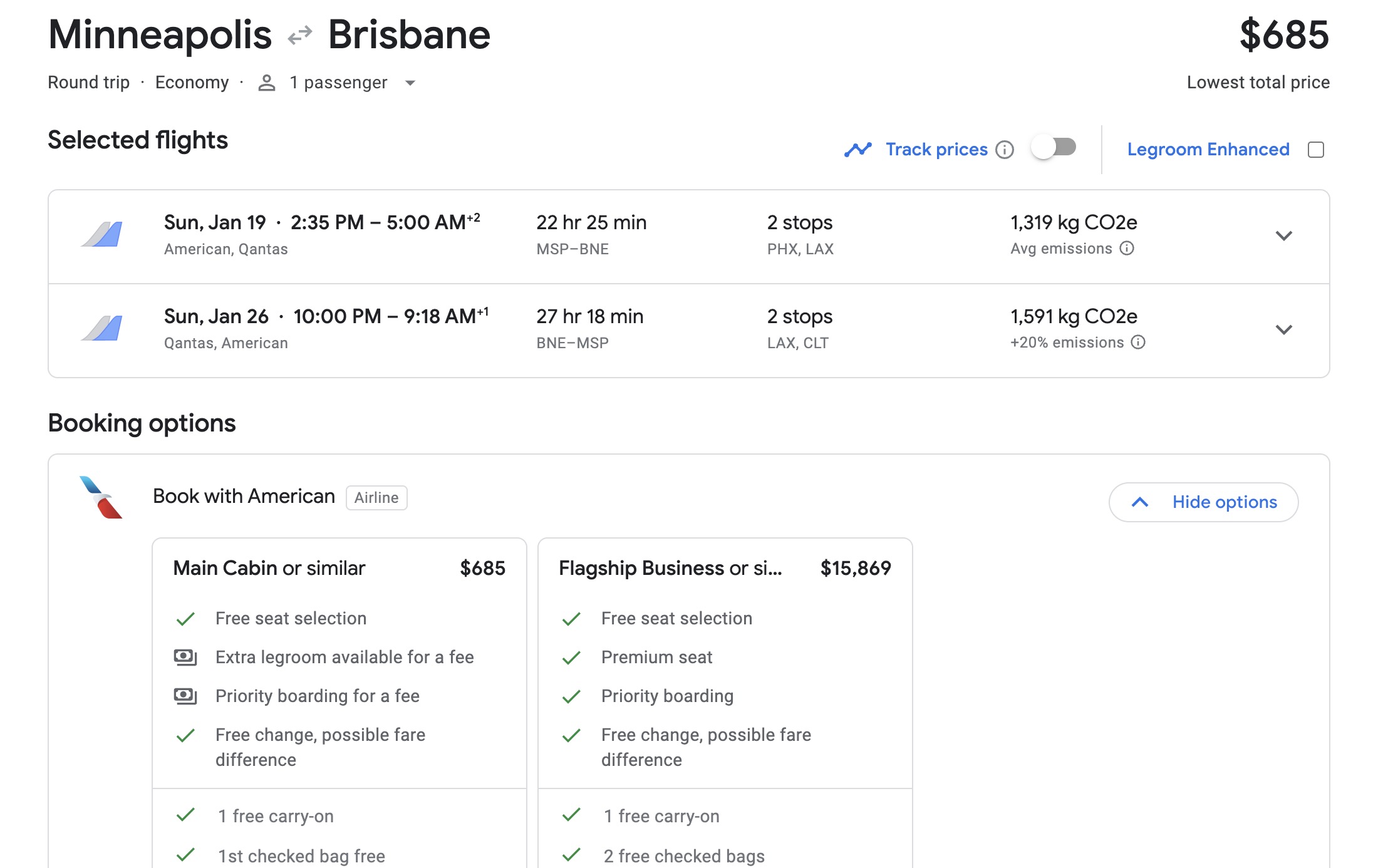The image size is (1388, 868).
Task: Expand details for the Jan 26 return flight
Action: (1284, 330)
